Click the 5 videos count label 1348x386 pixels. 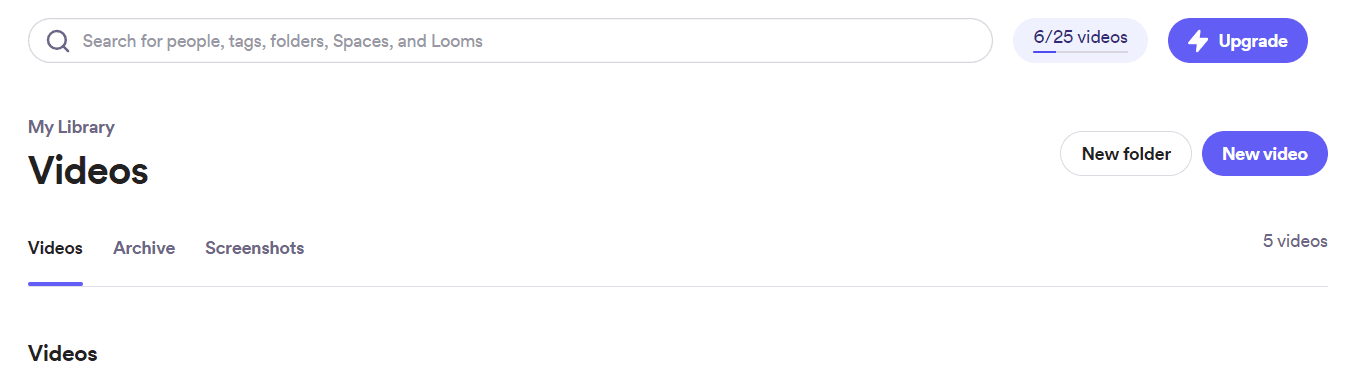(x=1295, y=241)
